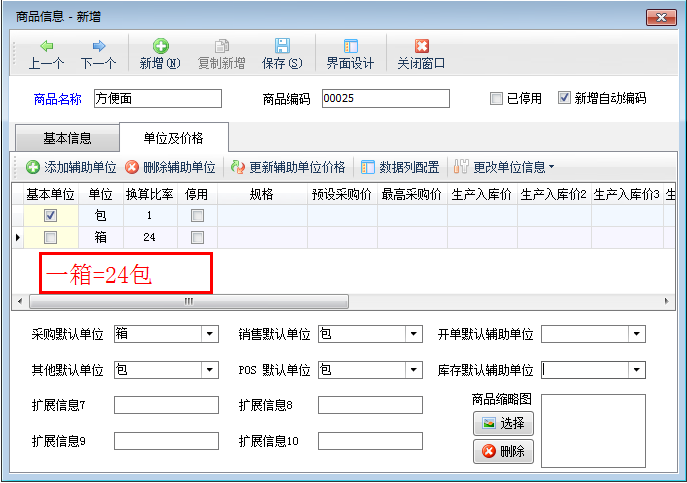
Task: Click the red 关闭窗口 icon
Action: click(x=421, y=46)
